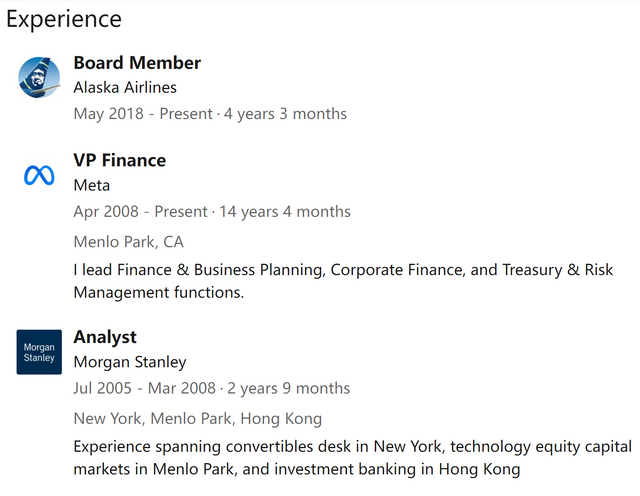Select the Menlo Park, CA location text

point(129,242)
